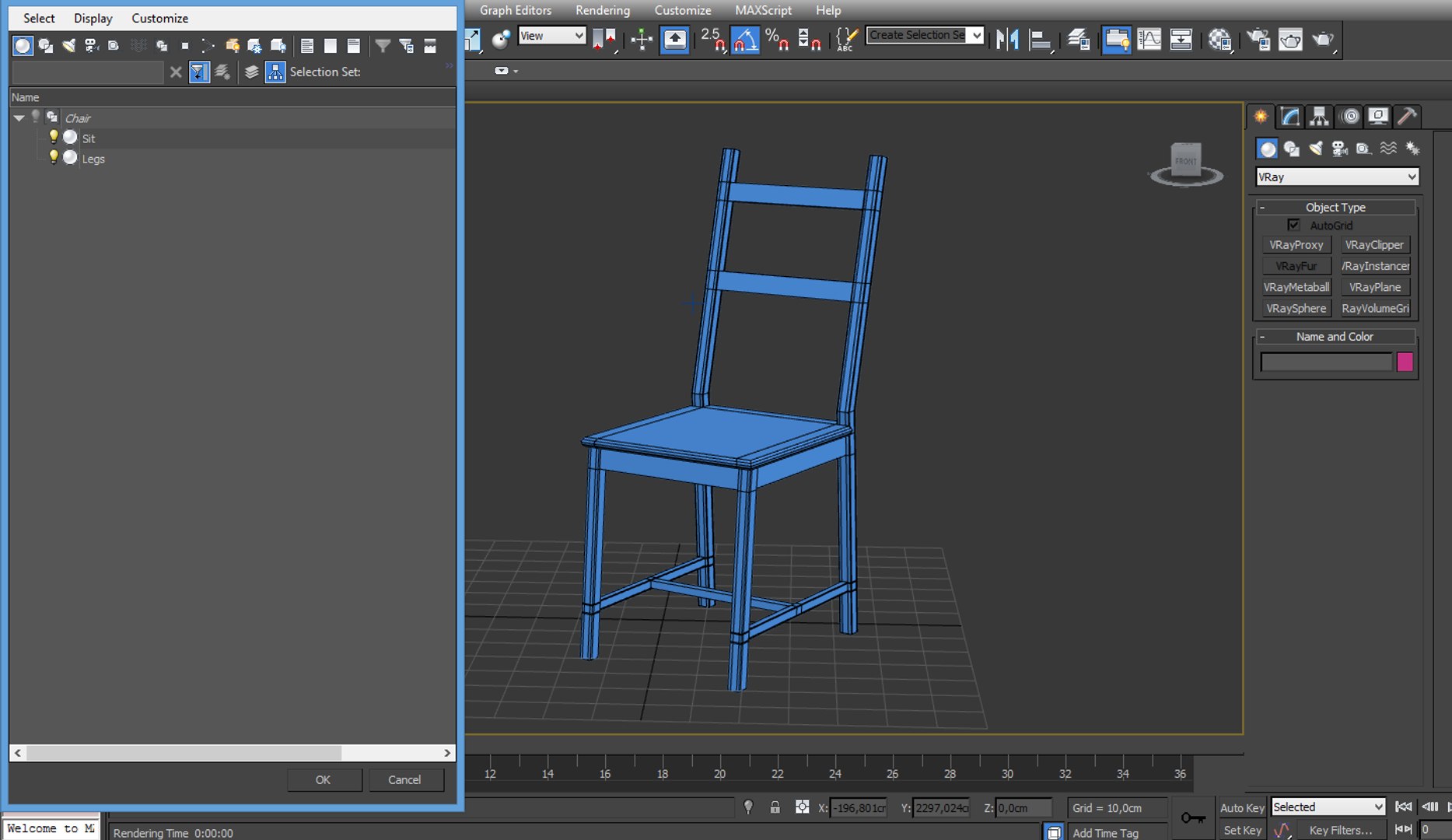The image size is (1452, 840).
Task: Click the Curve Editor icon
Action: (1149, 39)
